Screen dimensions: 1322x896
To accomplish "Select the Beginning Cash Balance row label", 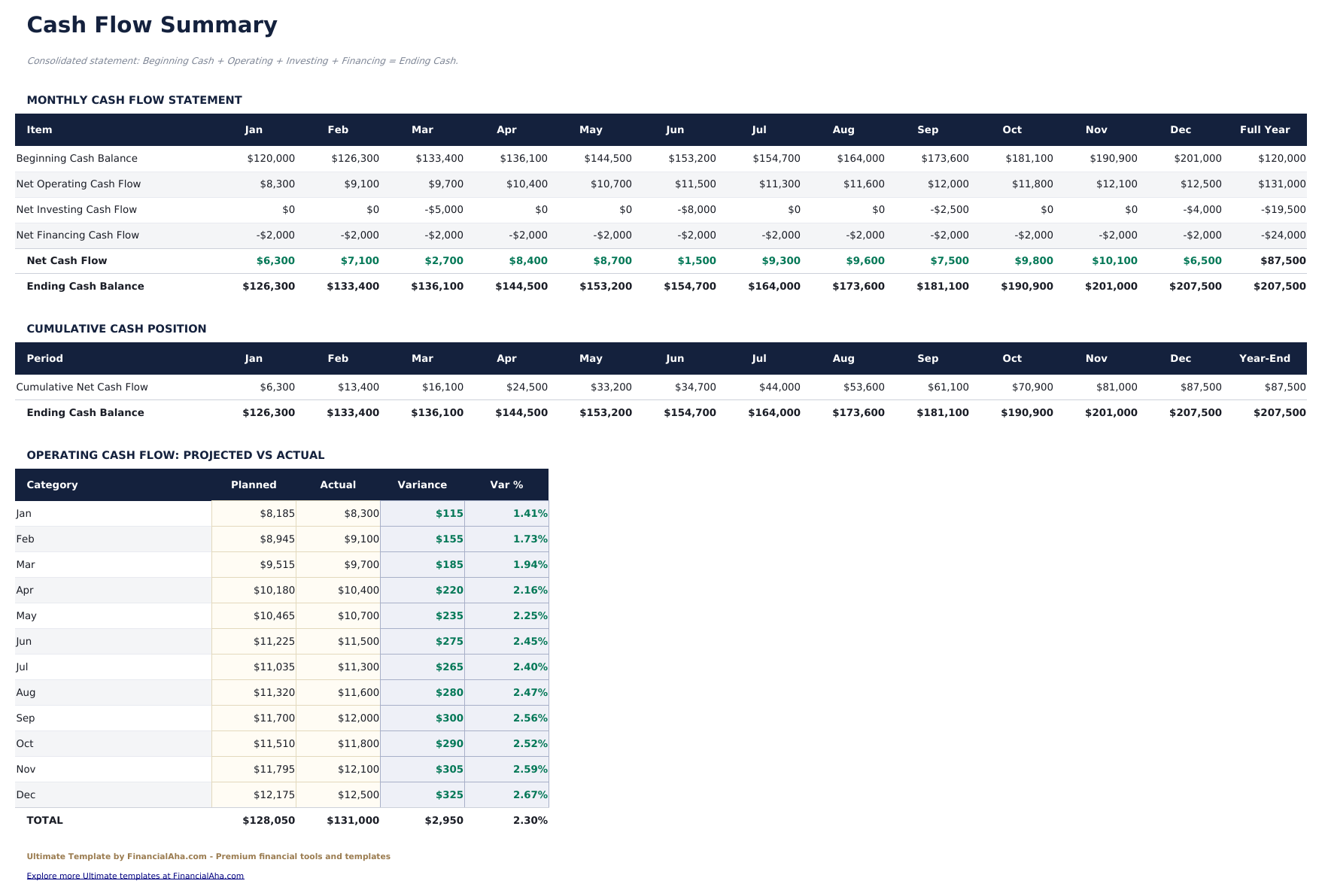I will coord(76,158).
